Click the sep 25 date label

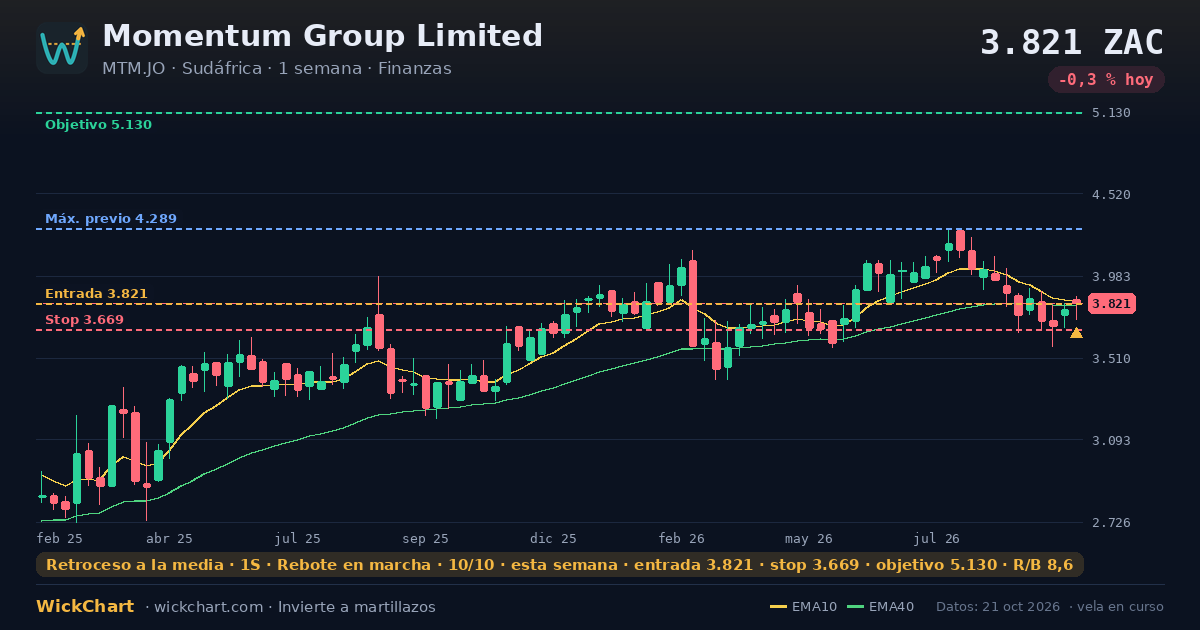point(426,538)
